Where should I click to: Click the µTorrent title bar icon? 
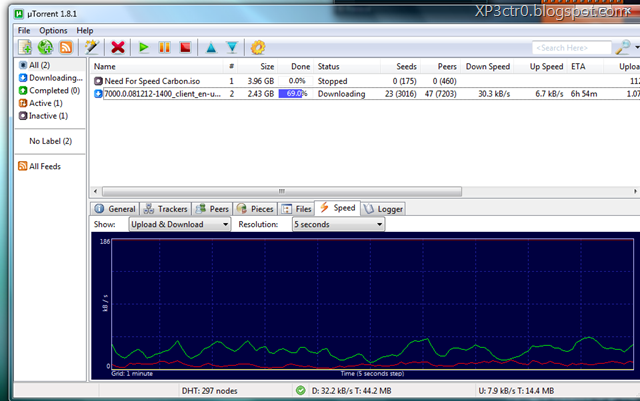[19, 14]
